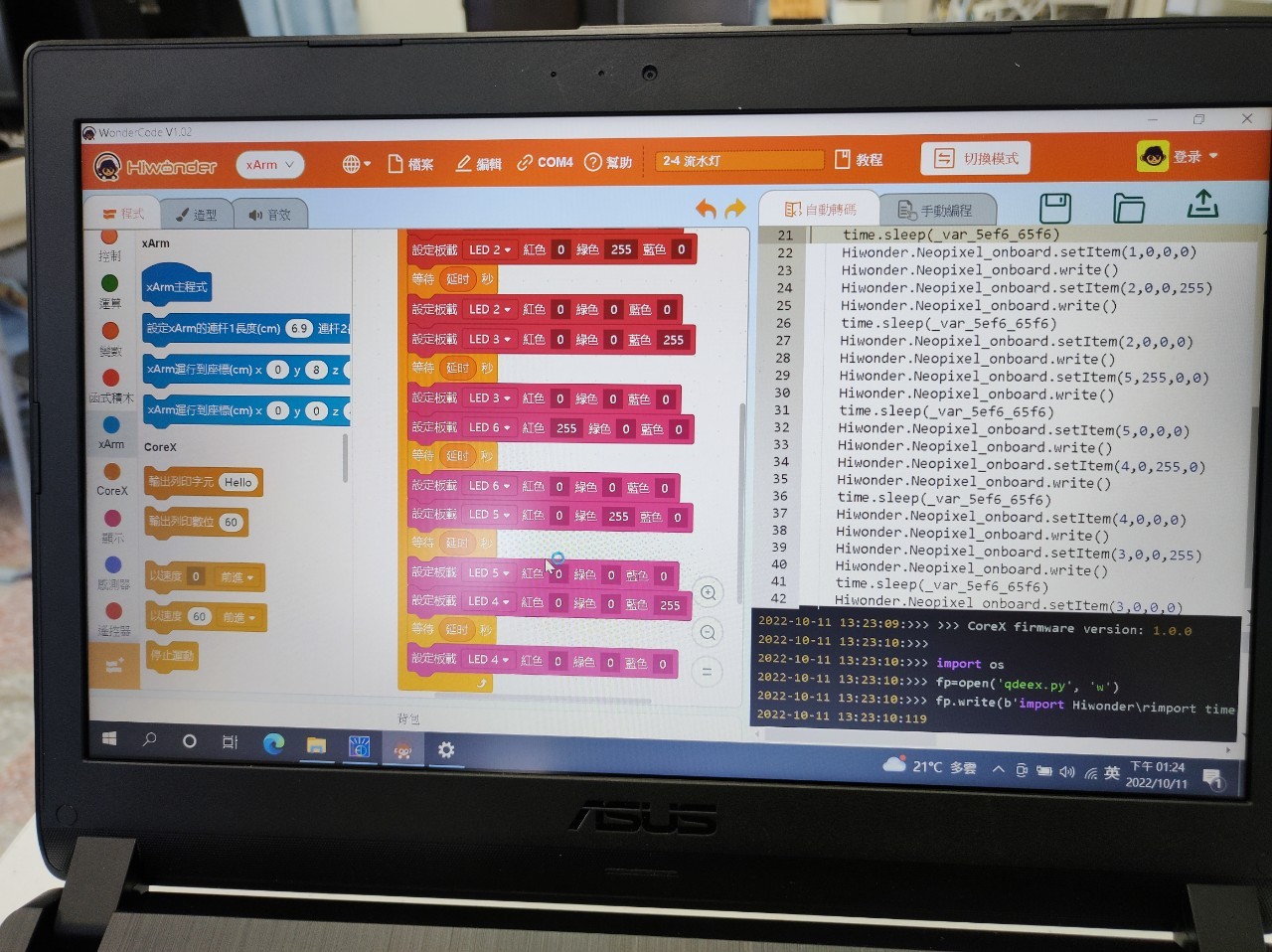
Task: Open the globe language dropdown
Action: tap(356, 164)
